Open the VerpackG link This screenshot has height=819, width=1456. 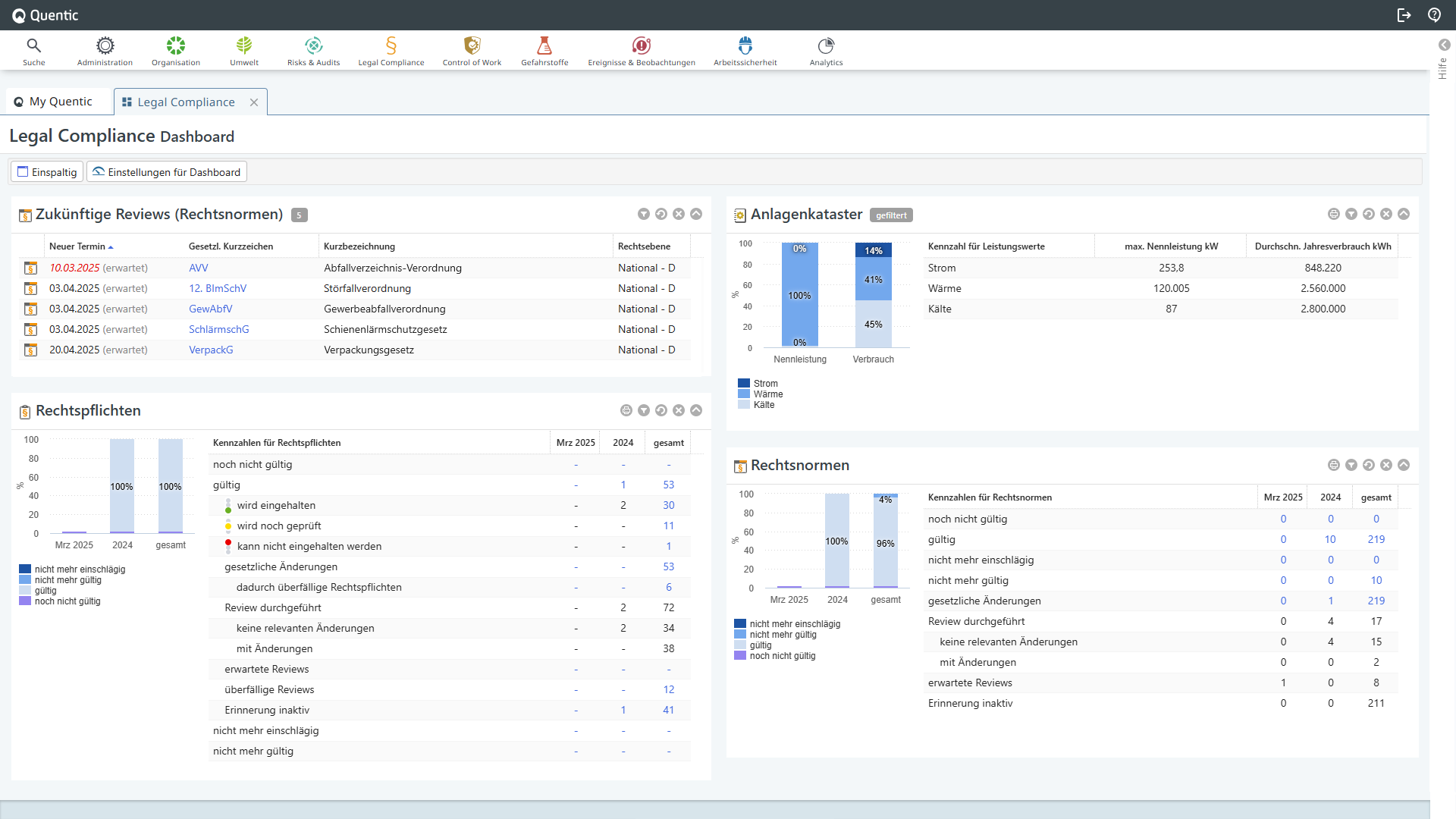(211, 350)
